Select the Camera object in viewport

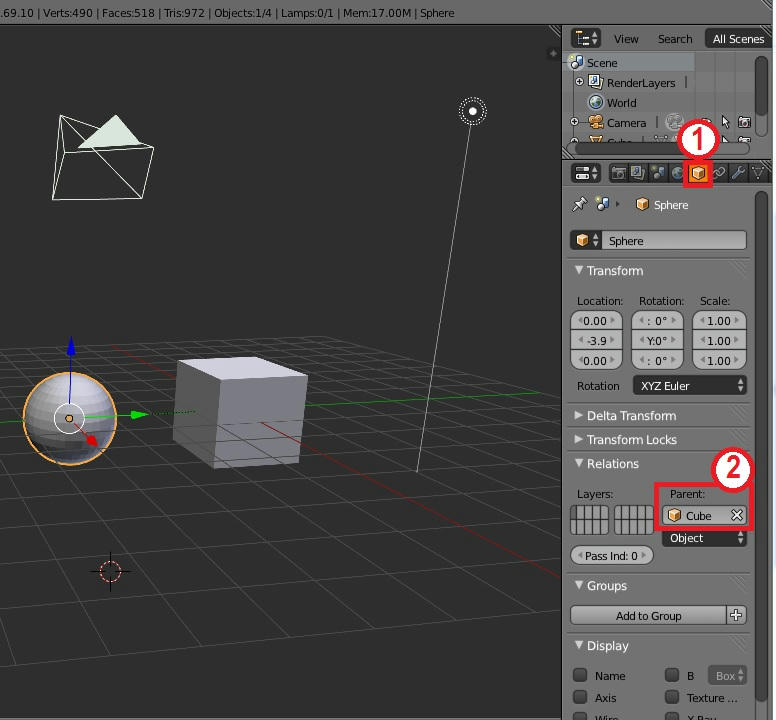coord(102,157)
